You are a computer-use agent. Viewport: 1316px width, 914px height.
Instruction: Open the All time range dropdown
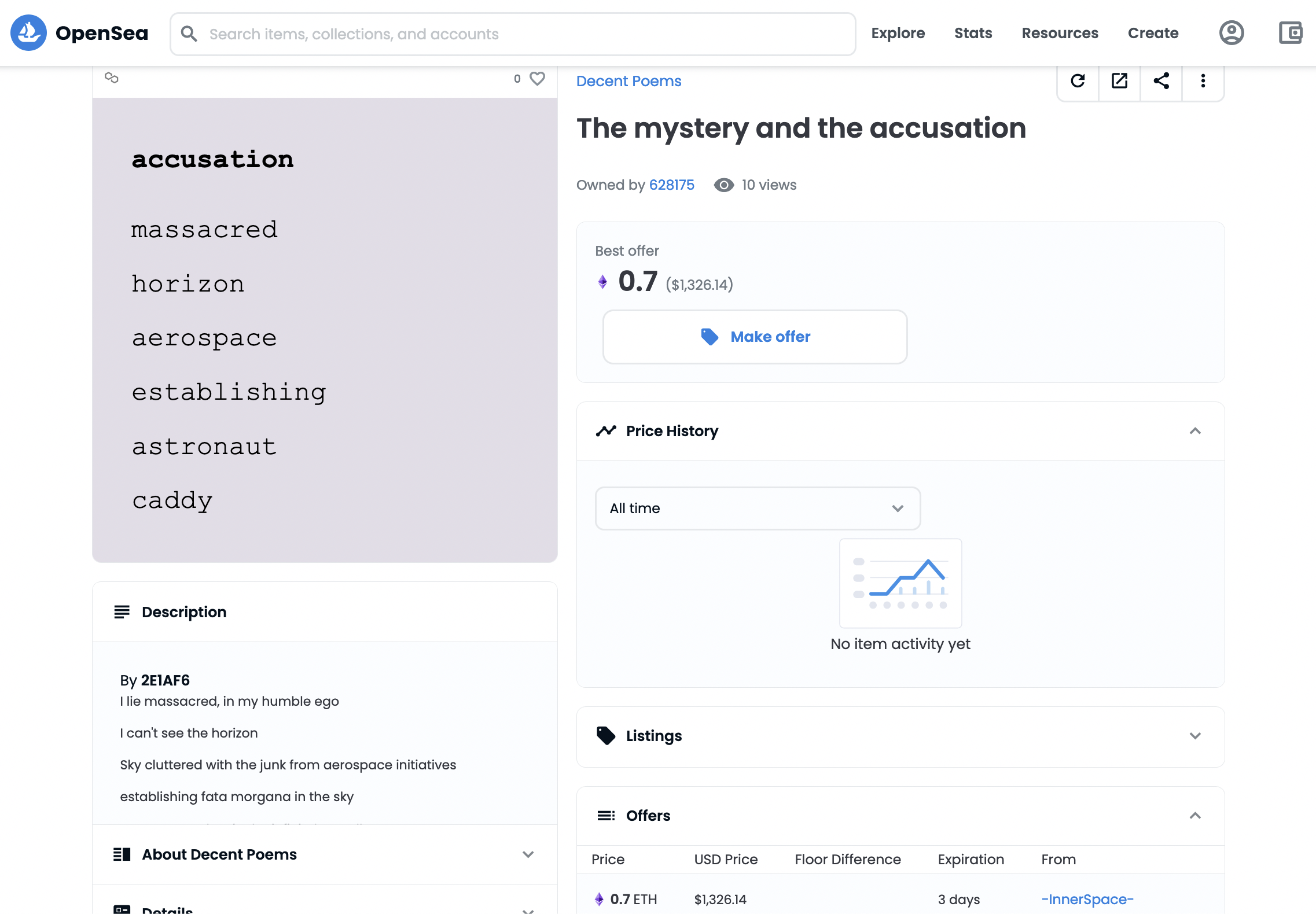tap(757, 508)
